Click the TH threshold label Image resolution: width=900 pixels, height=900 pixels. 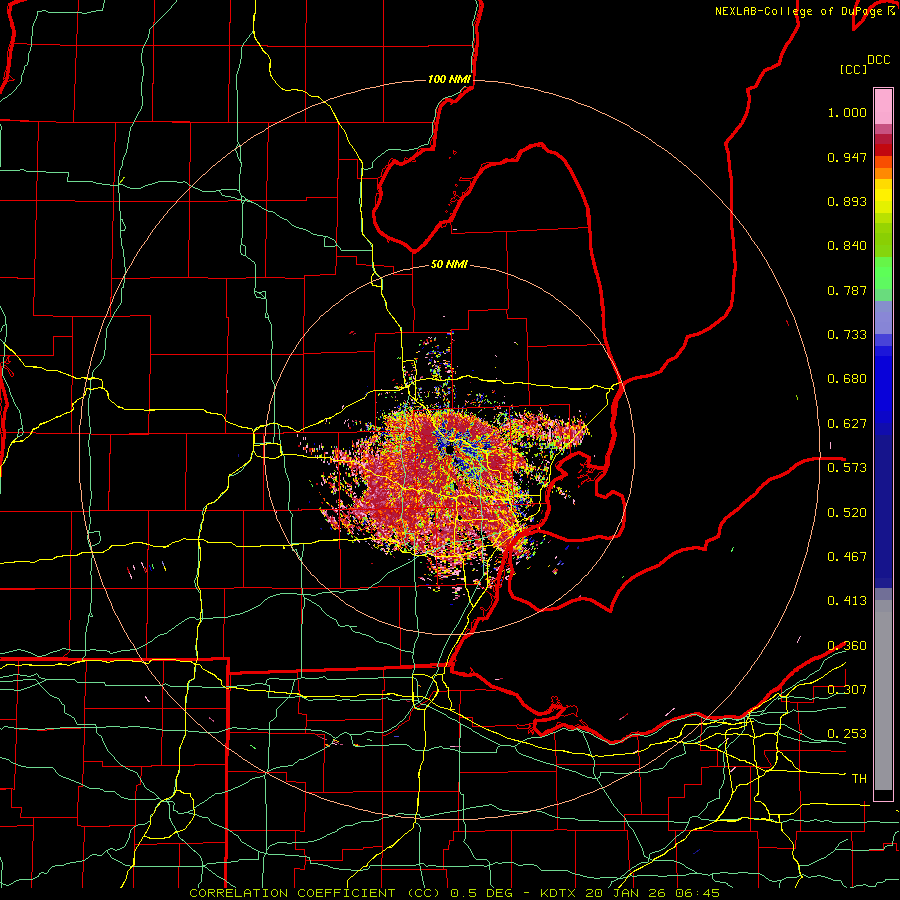[x=859, y=779]
